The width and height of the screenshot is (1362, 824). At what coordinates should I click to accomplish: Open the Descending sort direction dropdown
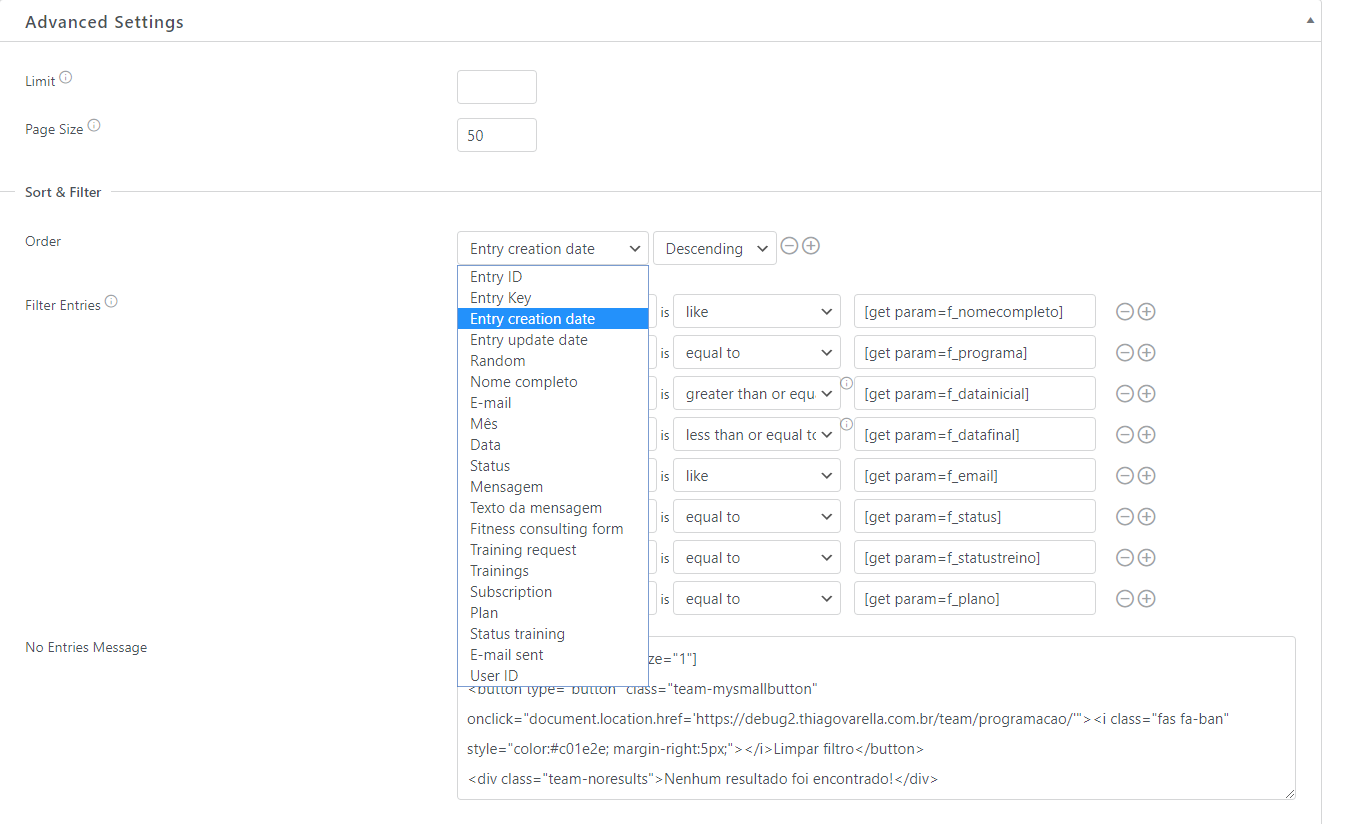tap(714, 249)
